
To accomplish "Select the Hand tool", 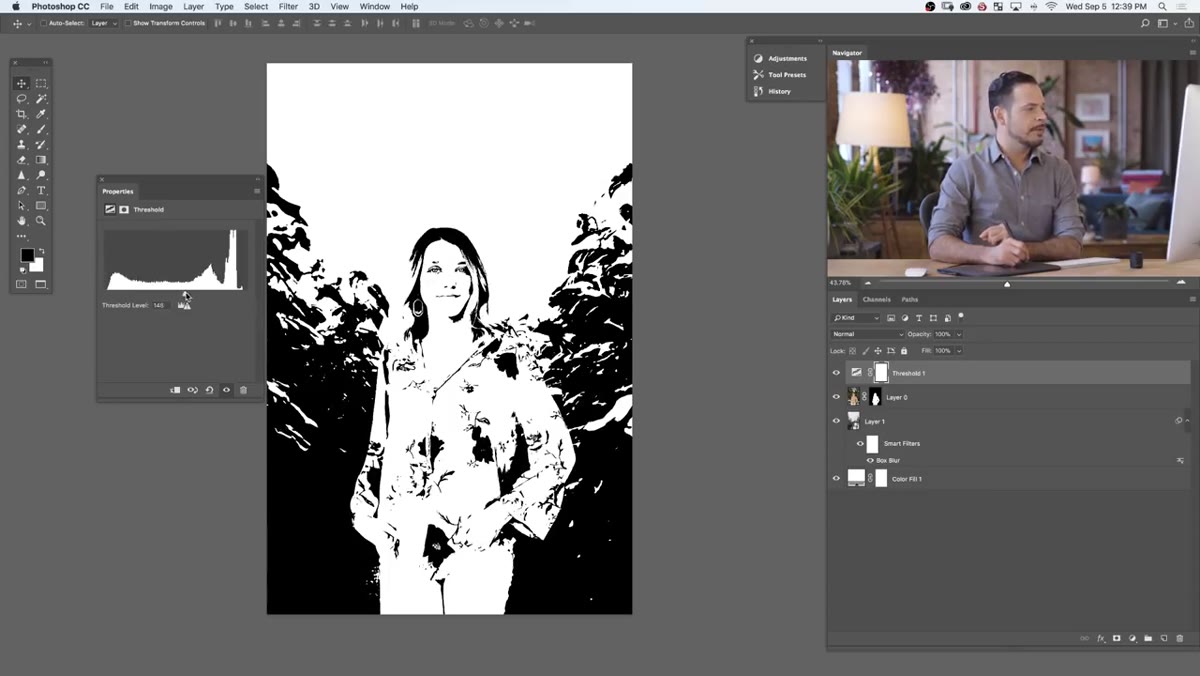I will [22, 220].
